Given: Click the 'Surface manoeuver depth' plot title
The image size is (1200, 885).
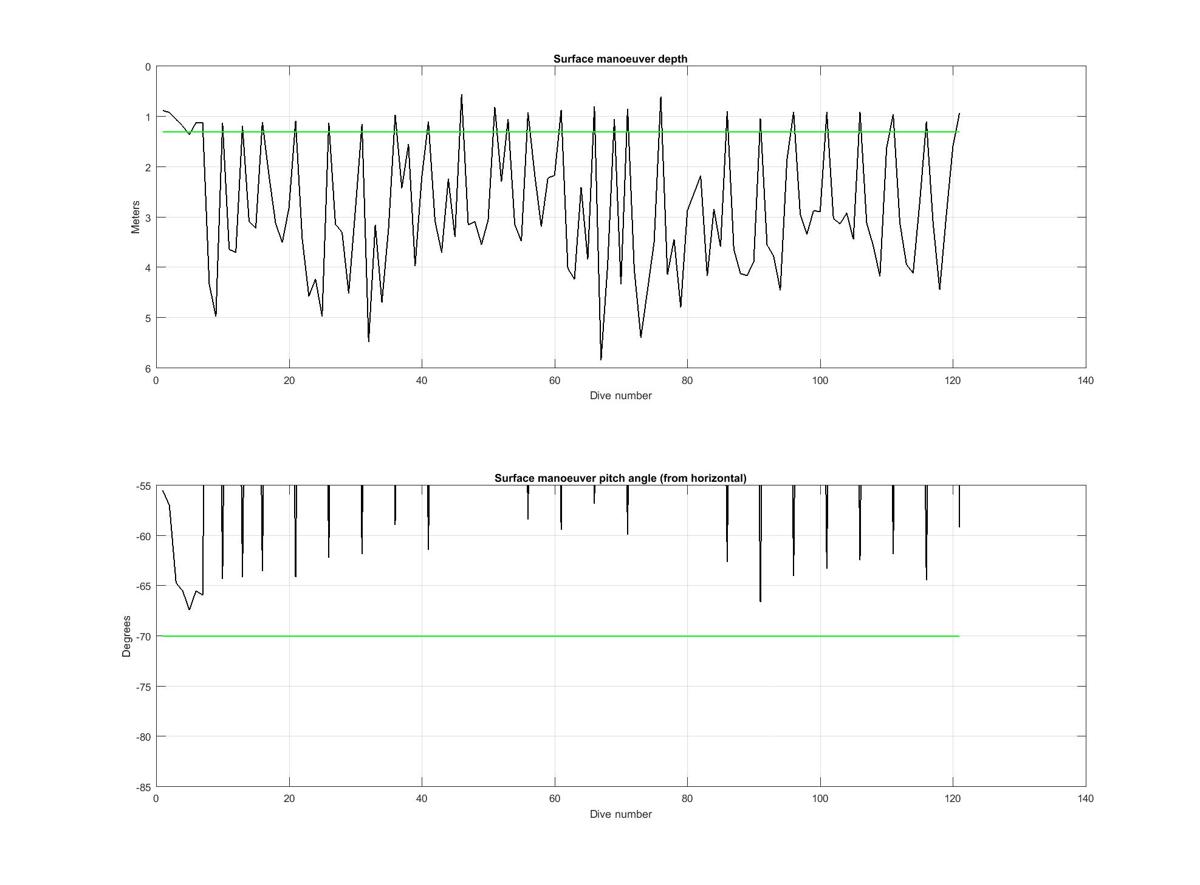Looking at the screenshot, I should [x=620, y=59].
